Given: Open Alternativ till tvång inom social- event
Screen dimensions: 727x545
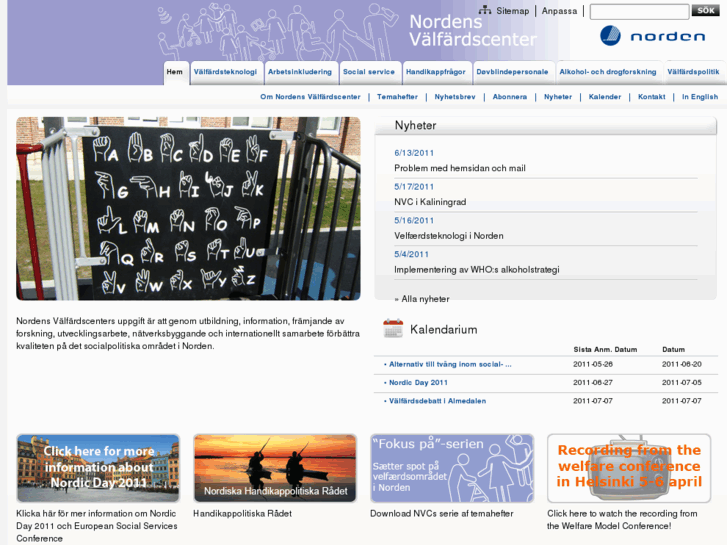Looking at the screenshot, I should pyautogui.click(x=450, y=365).
